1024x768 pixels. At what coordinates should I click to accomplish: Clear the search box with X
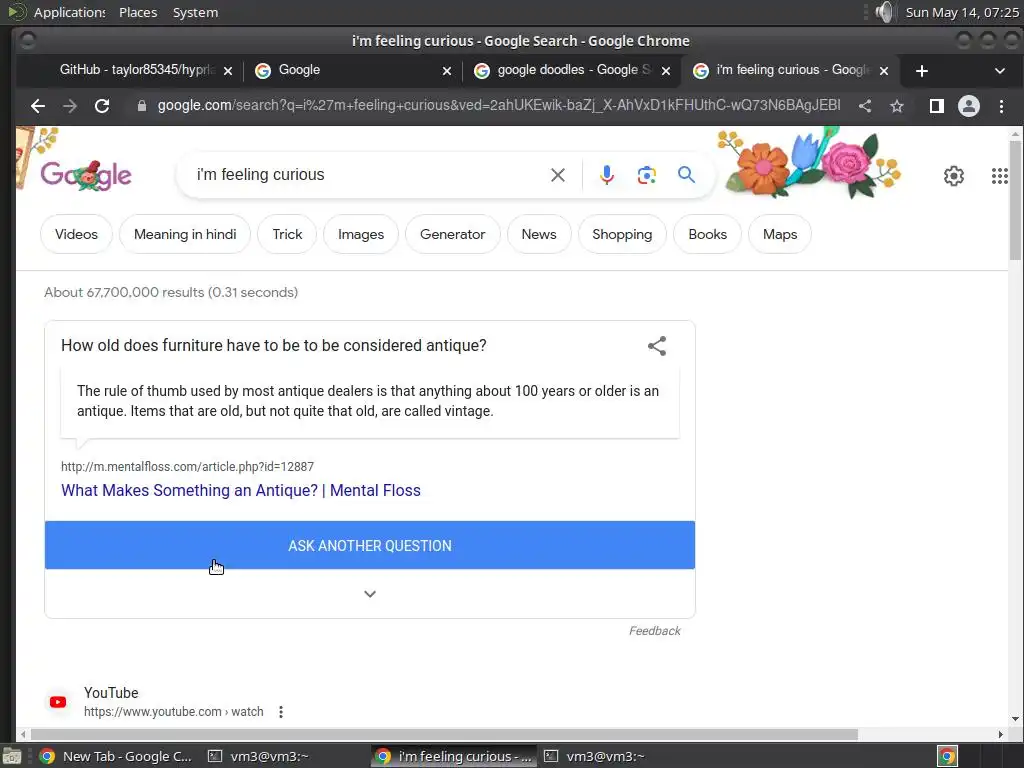(x=558, y=175)
